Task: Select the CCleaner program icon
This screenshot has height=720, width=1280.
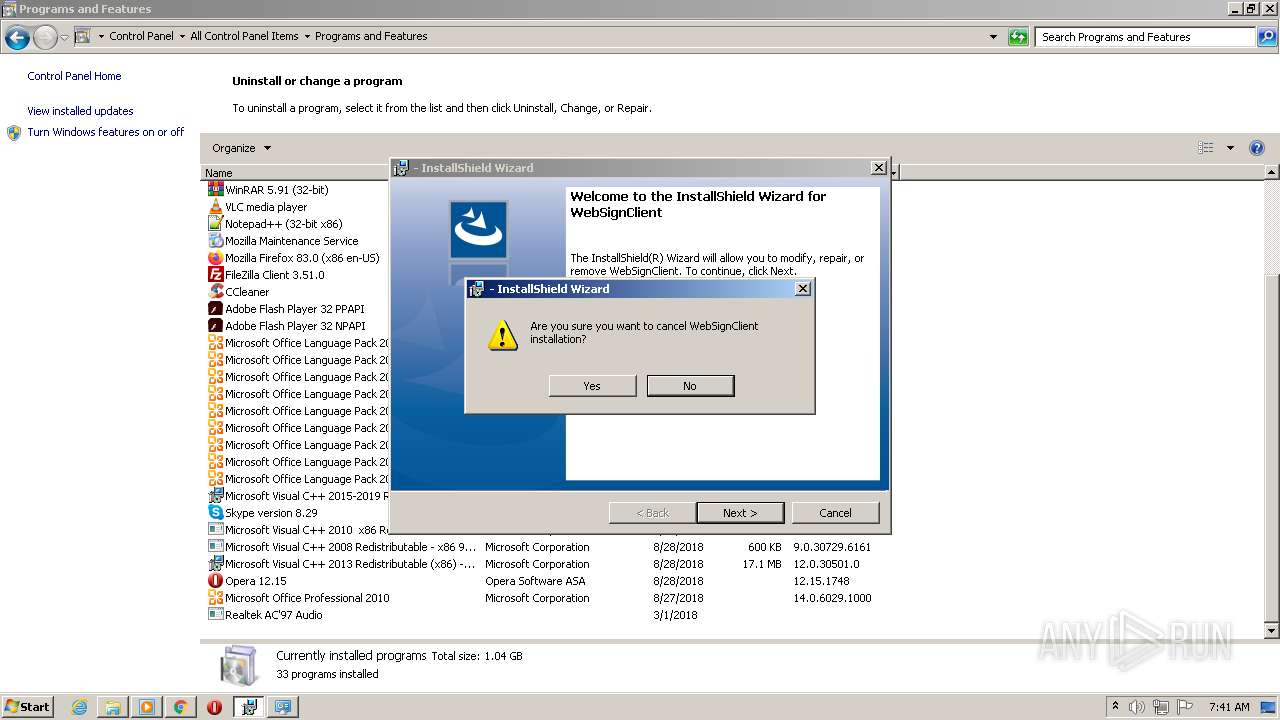Action: coord(215,292)
